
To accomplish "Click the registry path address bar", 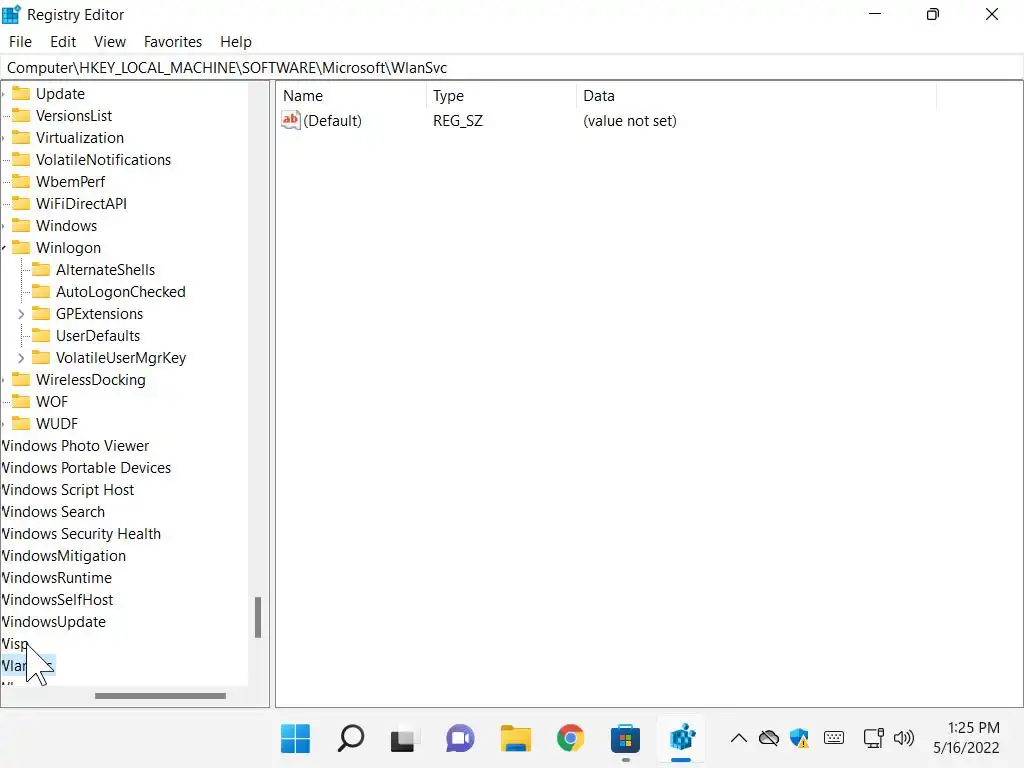I will tap(511, 68).
